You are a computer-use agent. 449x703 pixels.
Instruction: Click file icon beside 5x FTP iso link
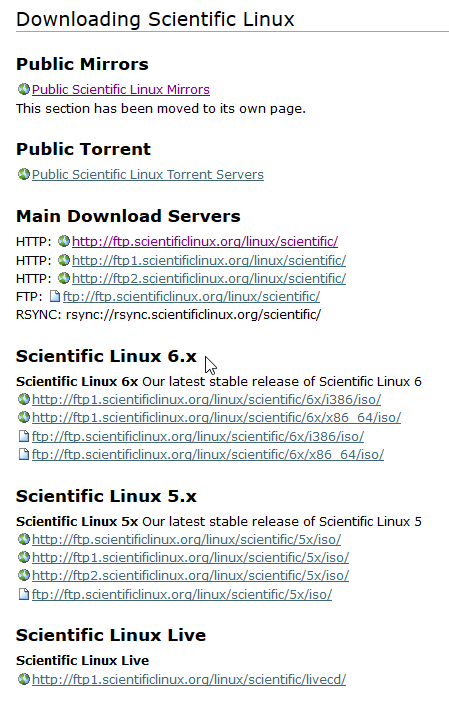click(x=24, y=595)
